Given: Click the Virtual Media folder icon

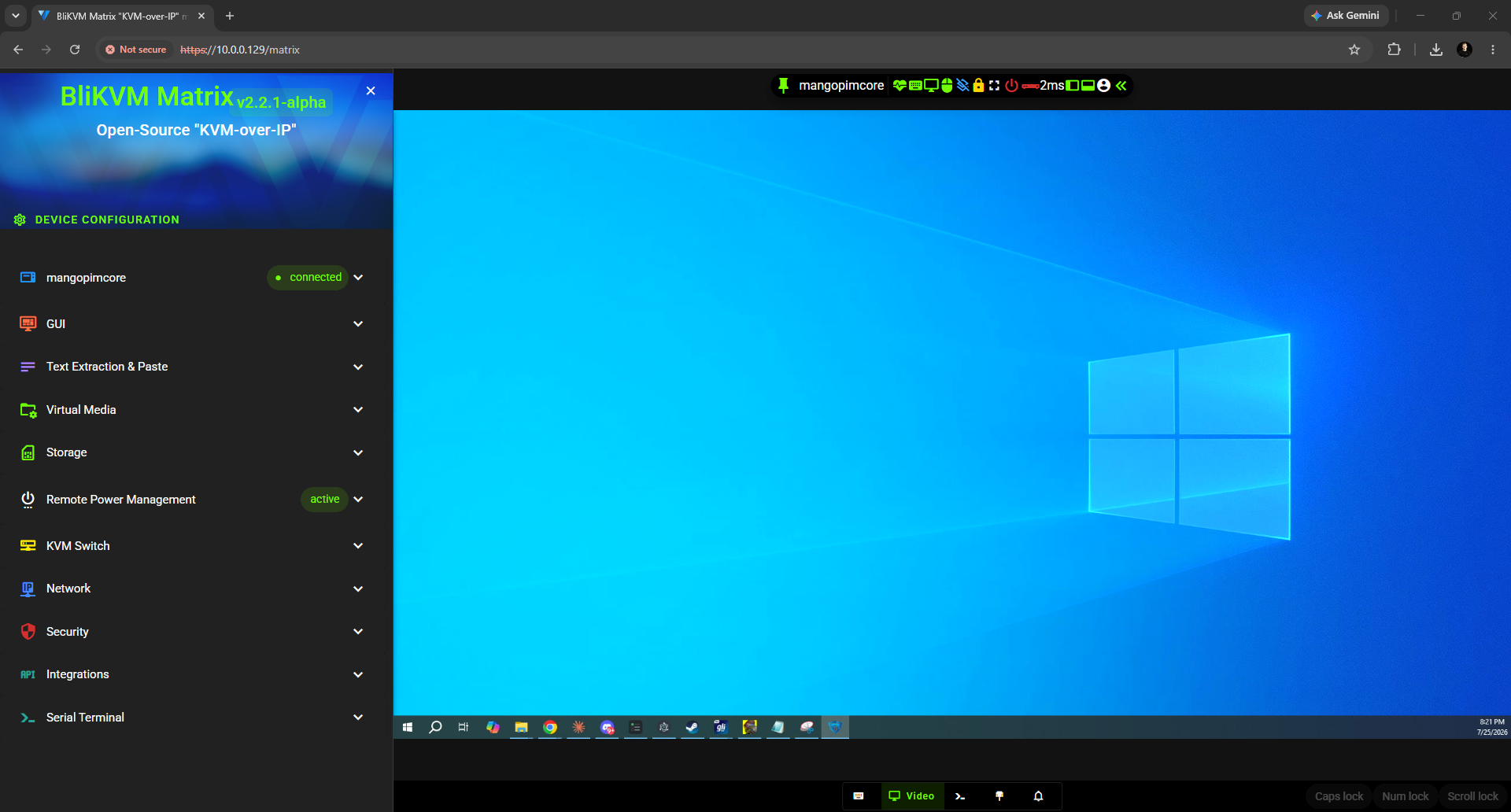Looking at the screenshot, I should point(28,410).
